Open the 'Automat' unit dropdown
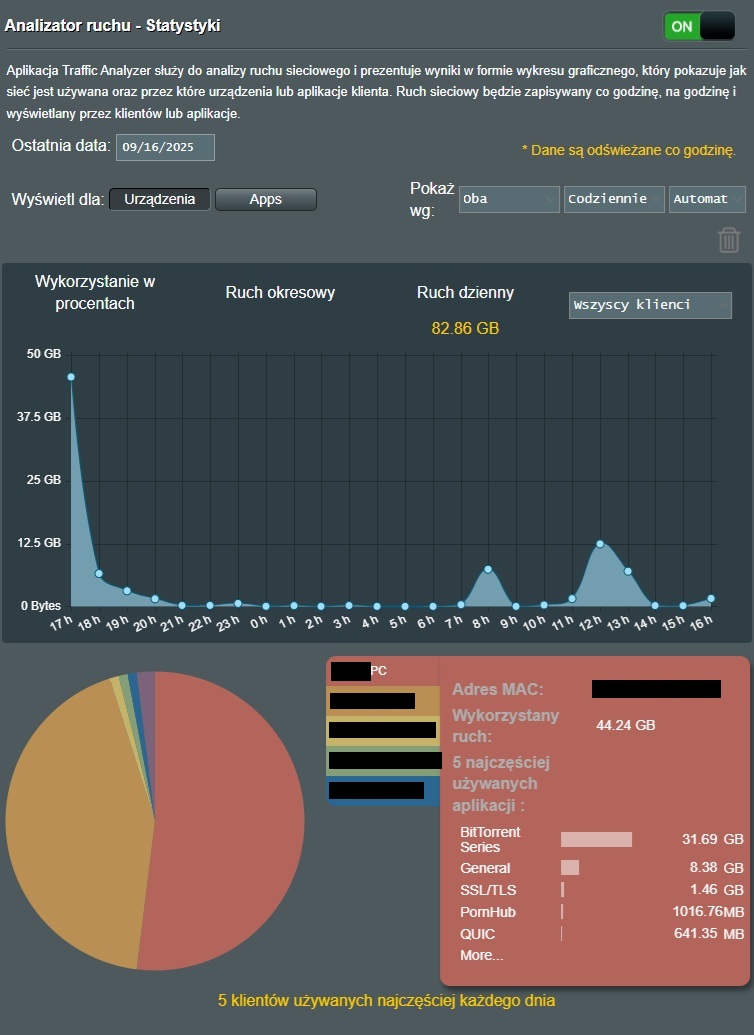This screenshot has height=1035, width=754. pyautogui.click(x=707, y=199)
